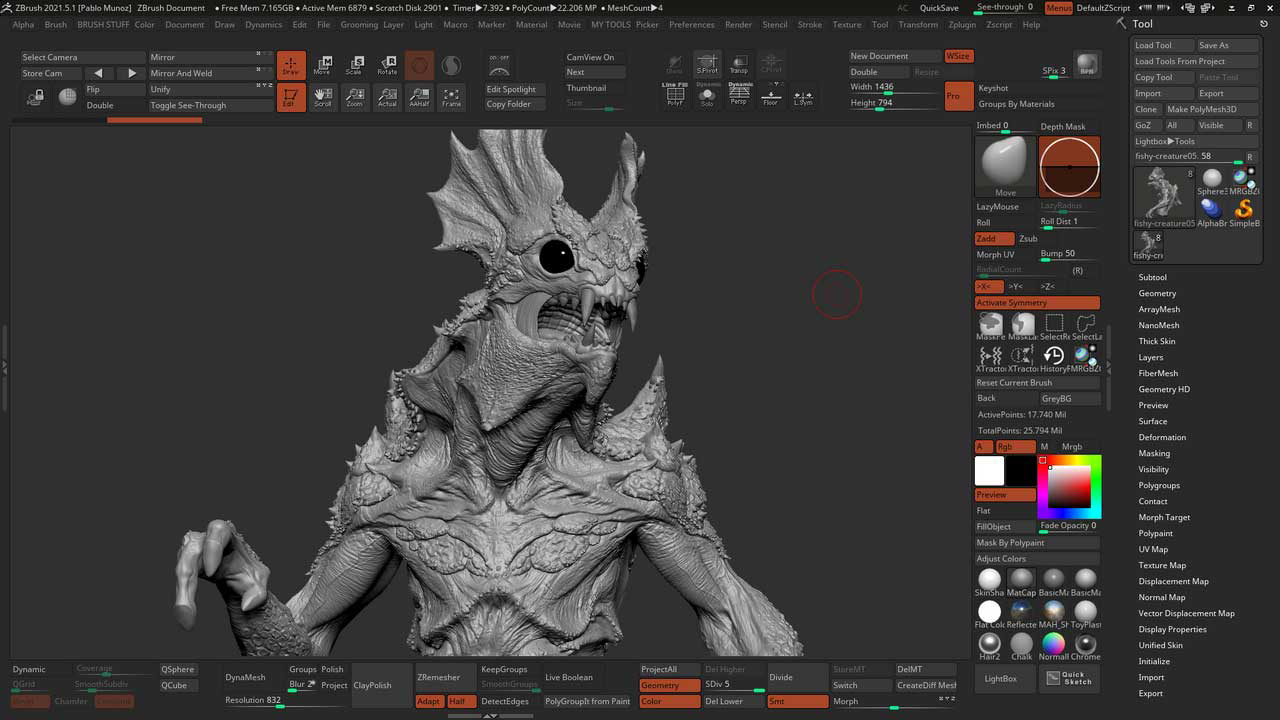The image size is (1280, 720).
Task: Expand the Geometry HD section
Action: 1164,389
